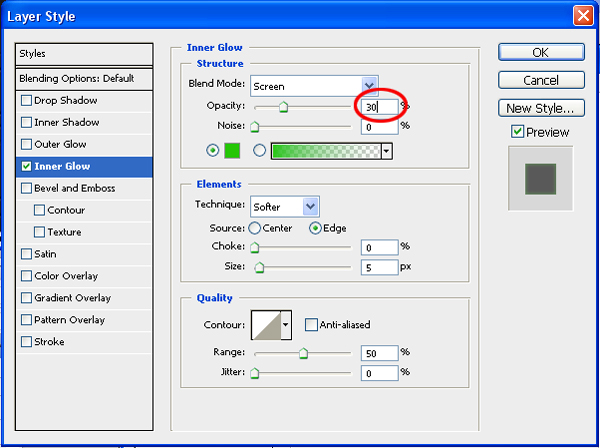Close the Layer Style dialog
600x448 pixels.
click(583, 16)
